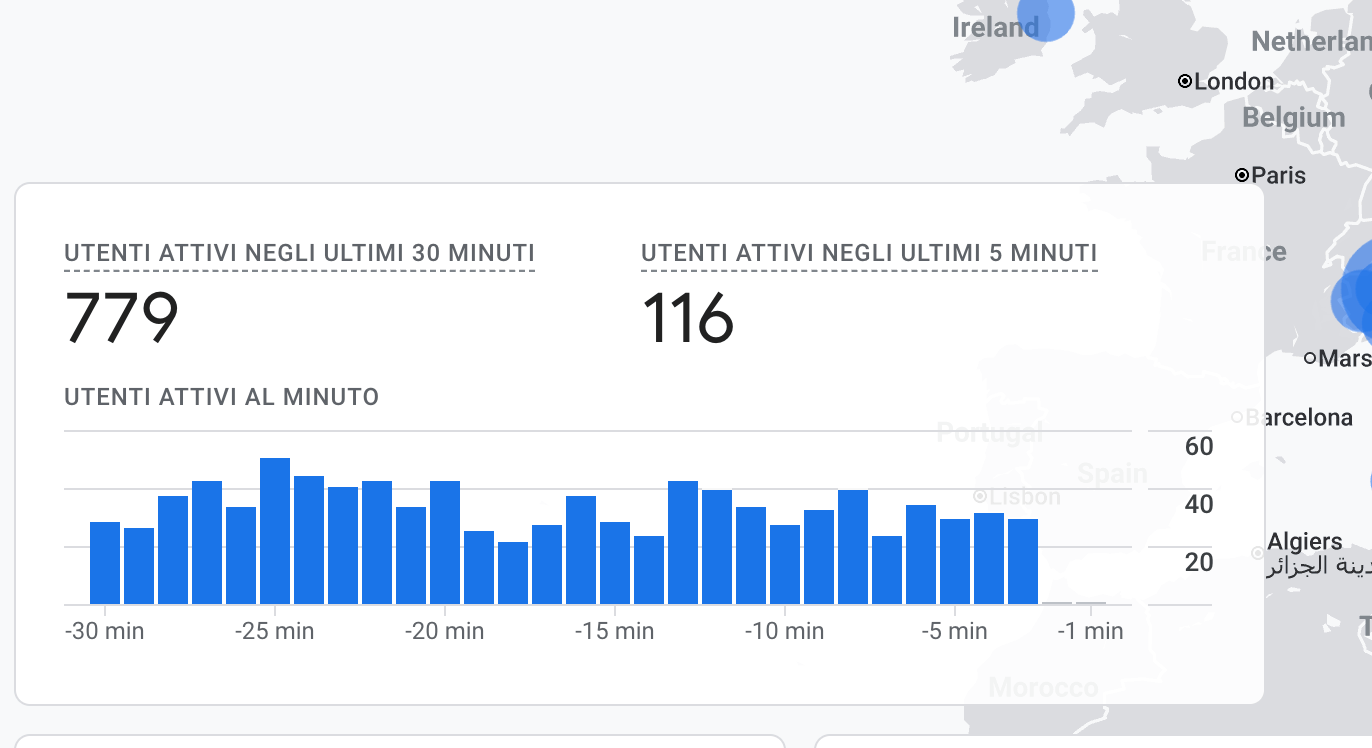This screenshot has width=1372, height=748.
Task: Click the London city marker on map
Action: click(1185, 81)
